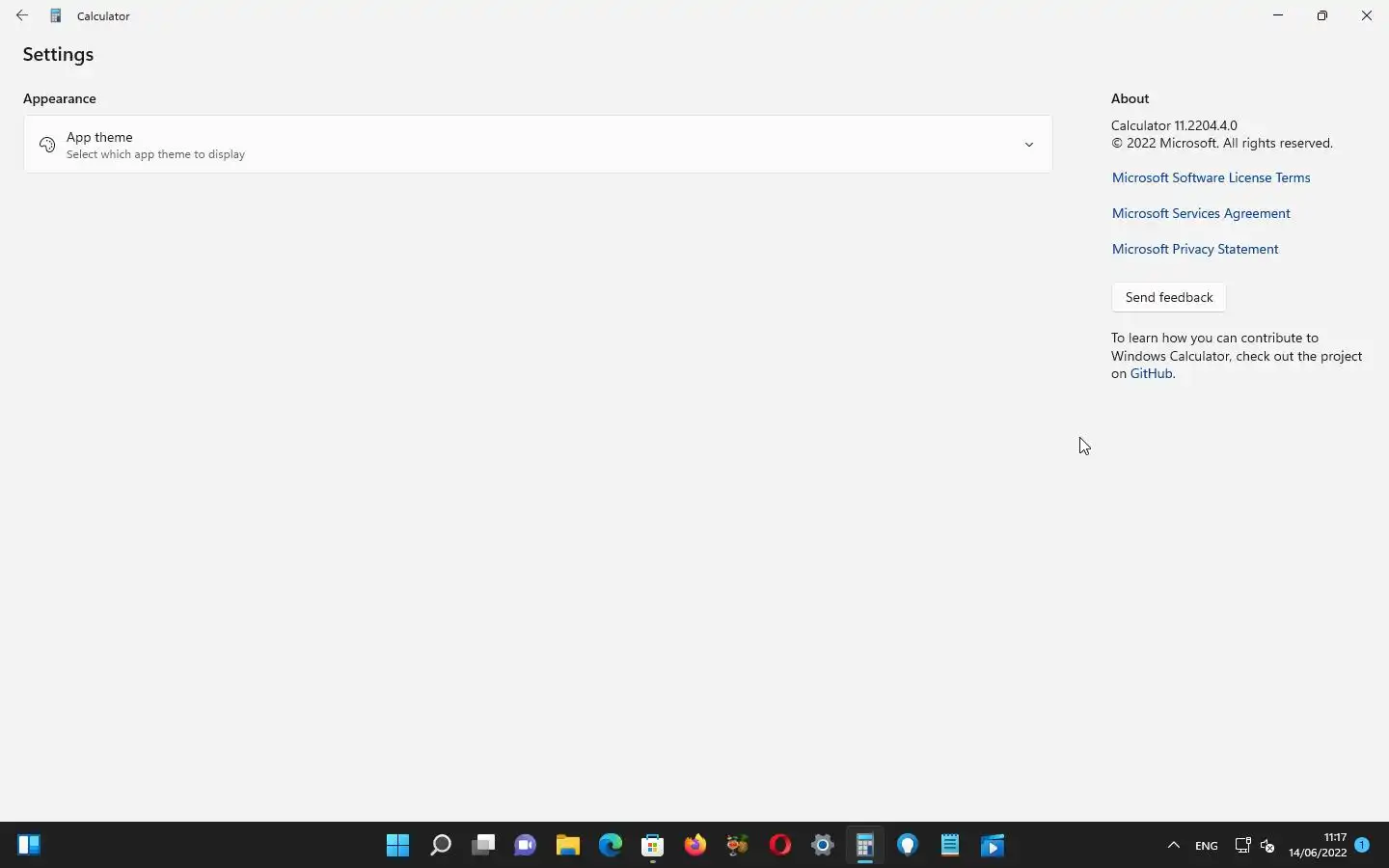This screenshot has height=868, width=1389.
Task: Click the App theme setting row title
Action: [99, 137]
